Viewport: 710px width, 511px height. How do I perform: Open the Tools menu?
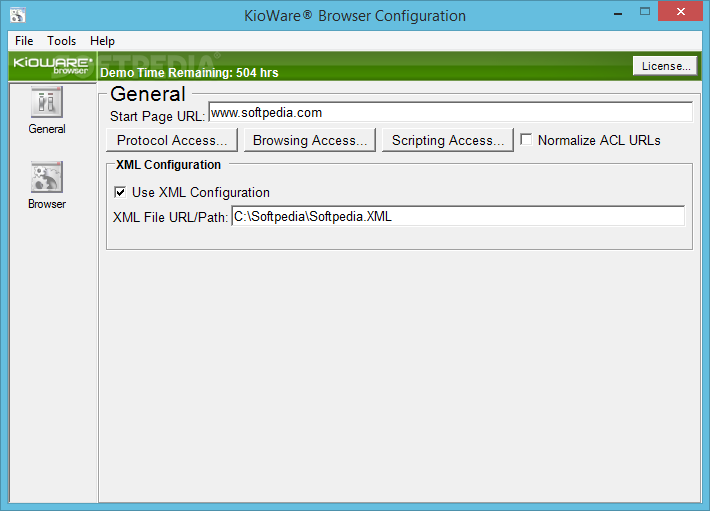(62, 41)
